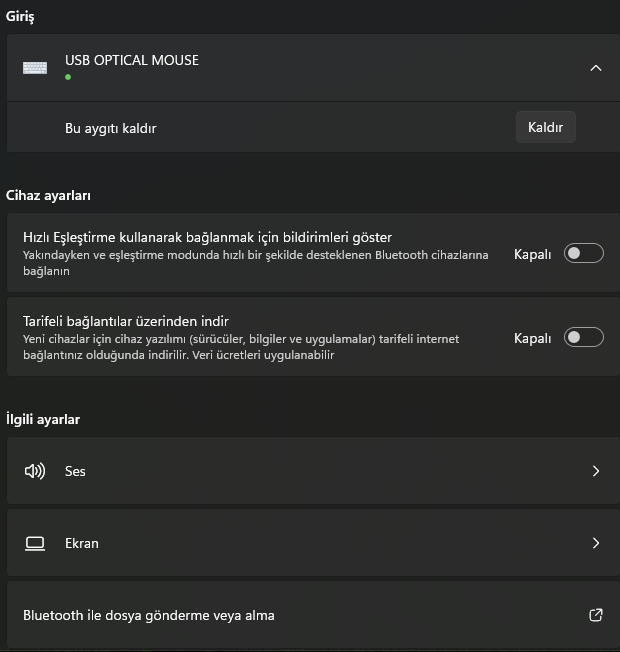Click the Tarifeli bağlantılar üzerinden indir title
Viewport: 620px width, 652px height.
(x=126, y=322)
